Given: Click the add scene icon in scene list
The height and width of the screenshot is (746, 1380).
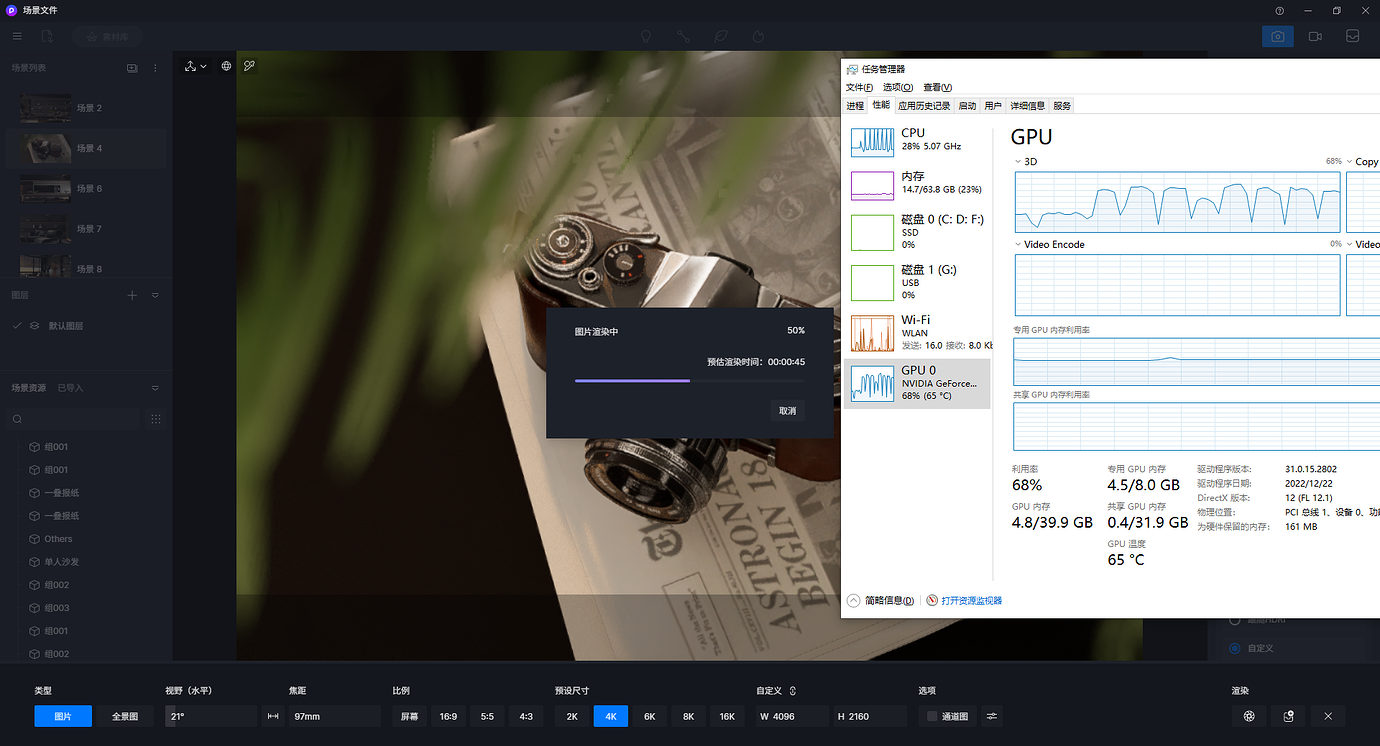Looking at the screenshot, I should click(132, 68).
